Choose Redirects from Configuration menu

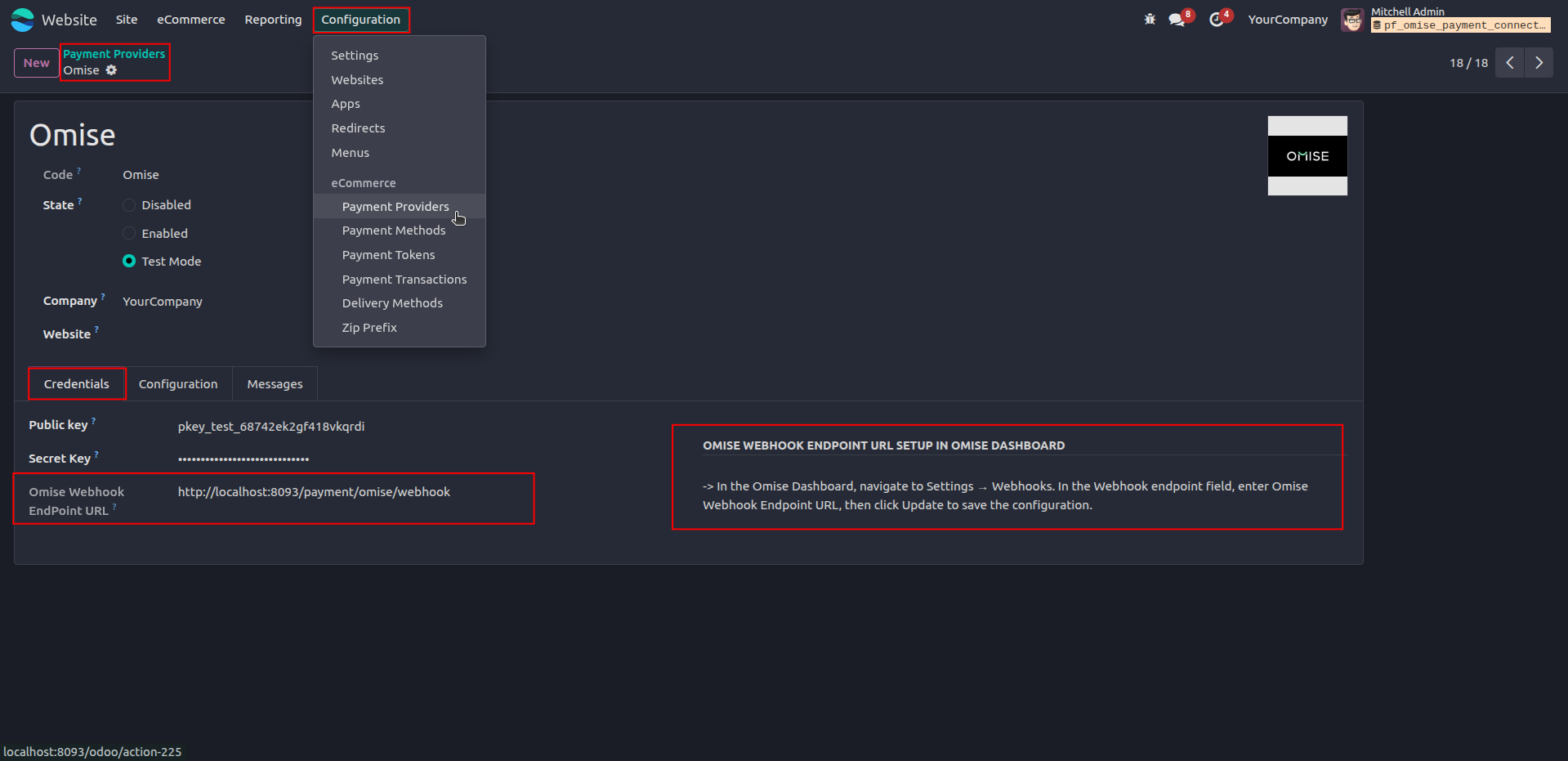tap(400, 128)
